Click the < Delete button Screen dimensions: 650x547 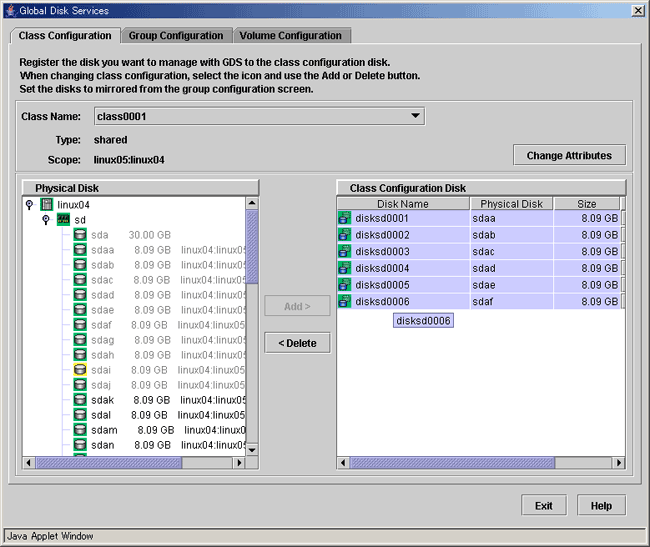[x=297, y=343]
